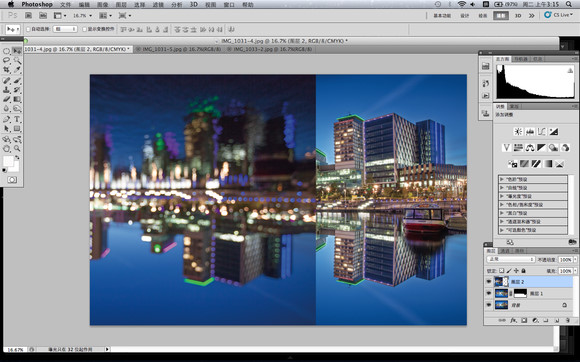Switch to 设计 workspace

[464, 16]
